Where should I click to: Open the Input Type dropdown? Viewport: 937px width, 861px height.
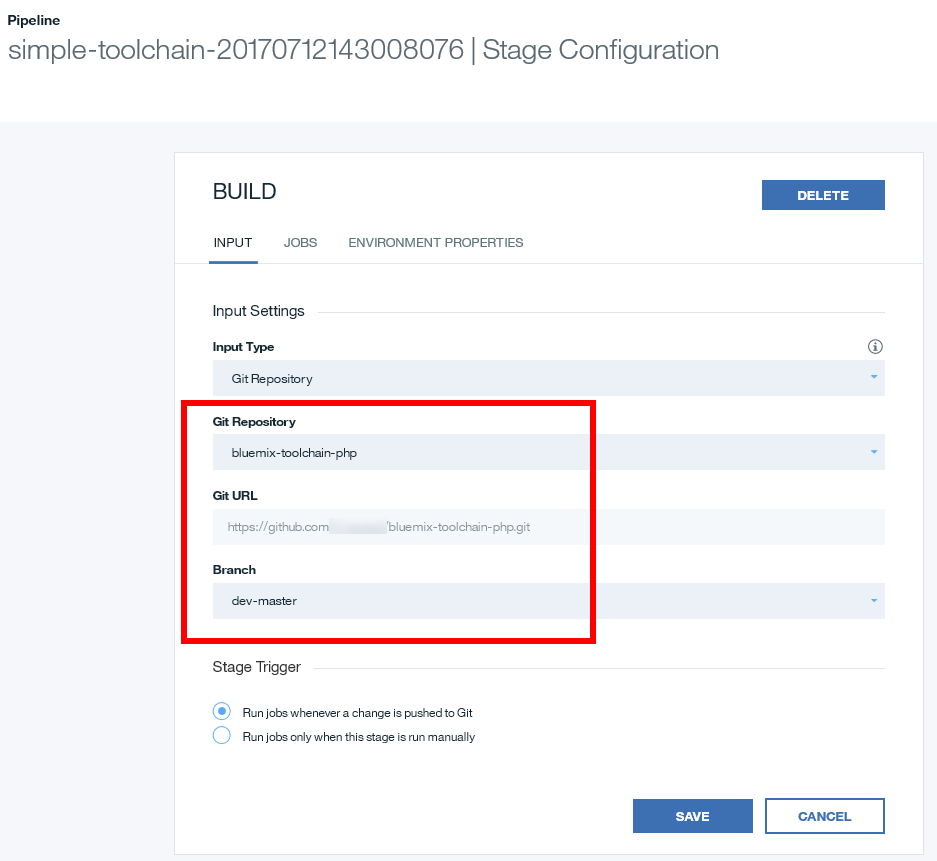tap(549, 378)
